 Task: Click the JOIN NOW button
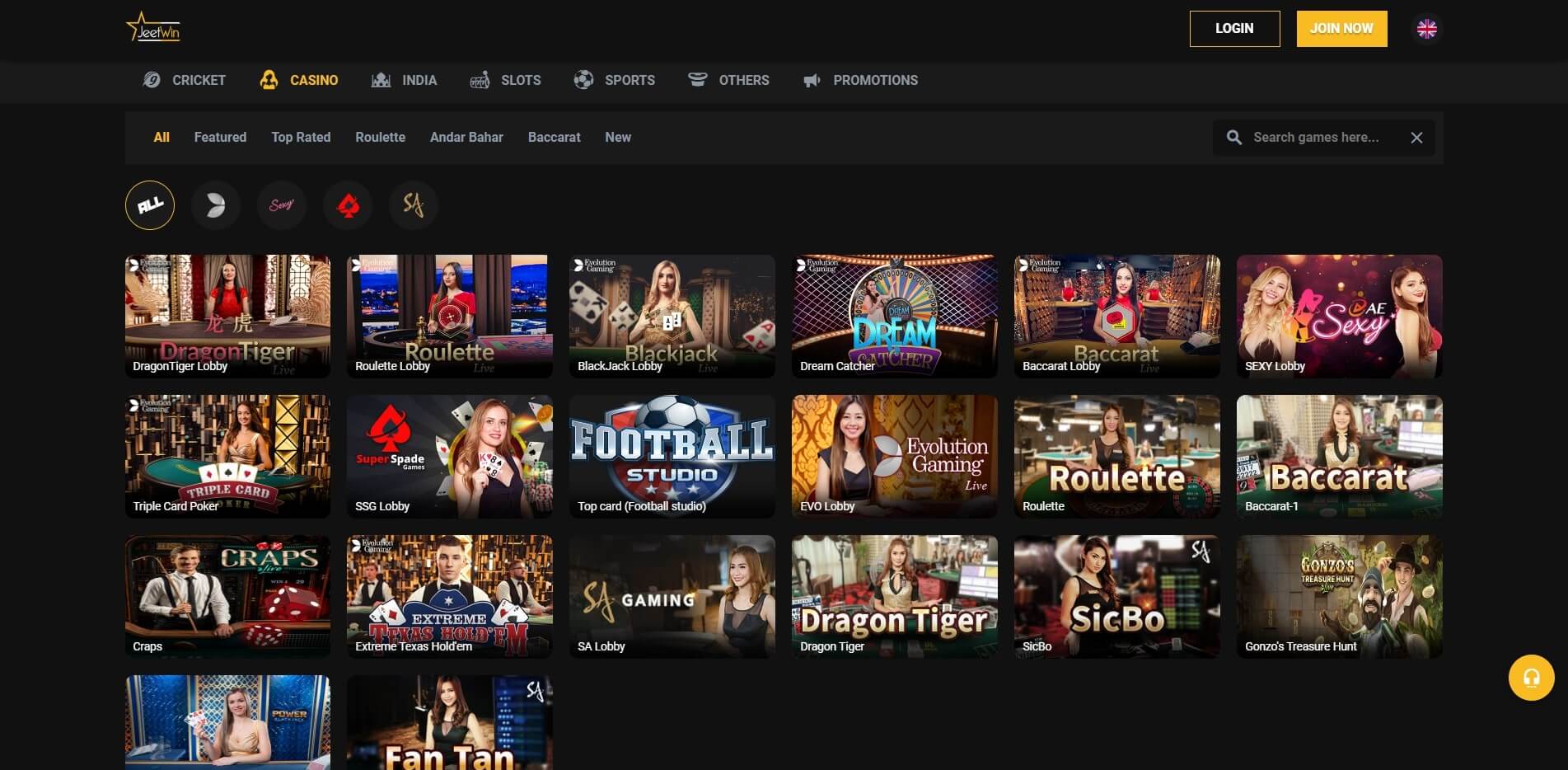1341,29
